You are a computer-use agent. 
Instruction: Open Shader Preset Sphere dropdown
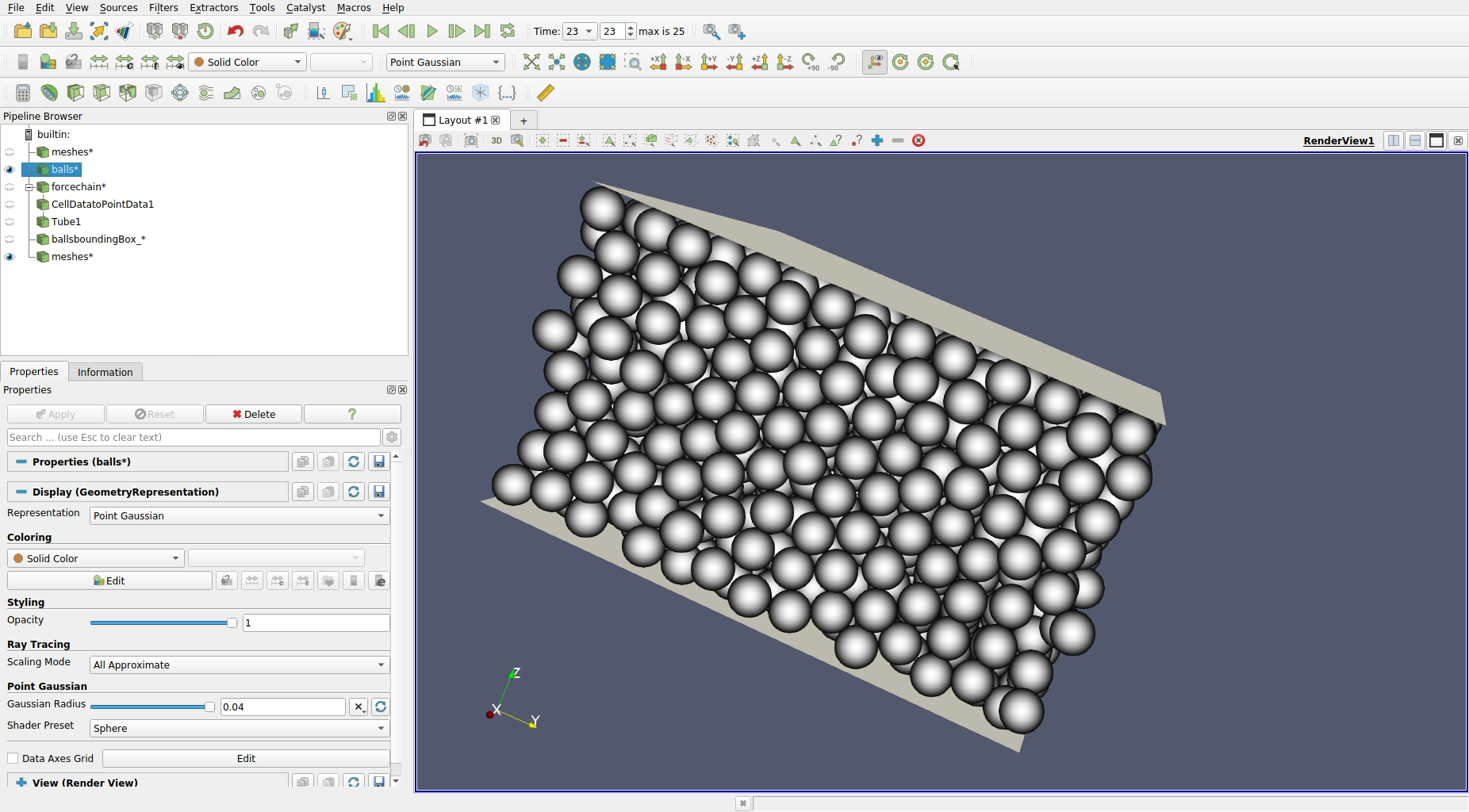[x=240, y=728]
